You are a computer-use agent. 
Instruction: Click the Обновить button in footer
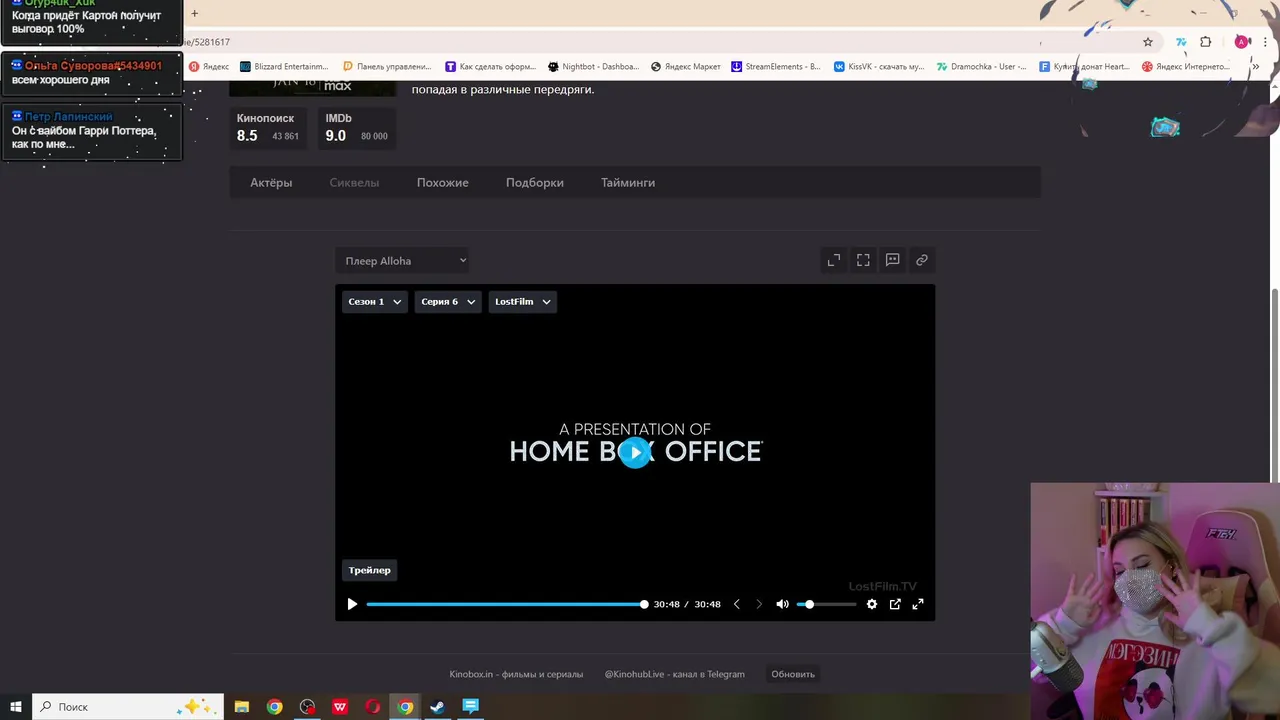pyautogui.click(x=793, y=674)
